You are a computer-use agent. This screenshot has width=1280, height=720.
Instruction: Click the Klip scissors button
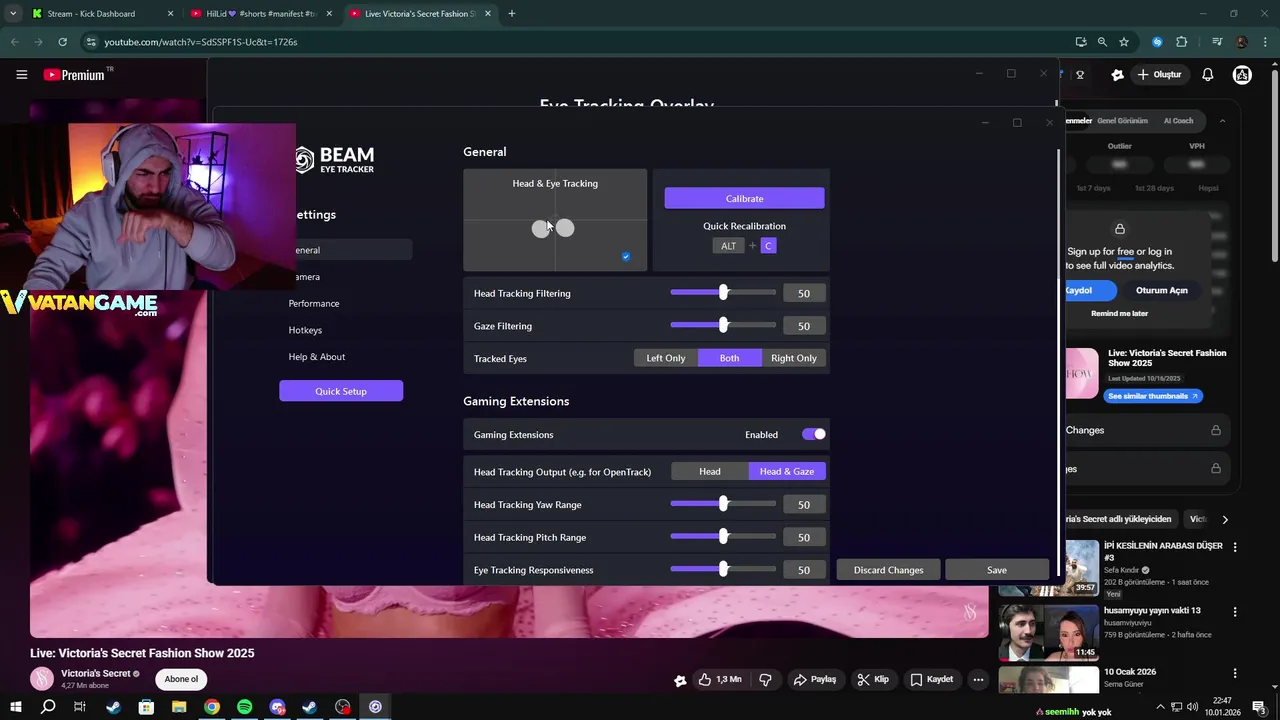pyautogui.click(x=873, y=679)
